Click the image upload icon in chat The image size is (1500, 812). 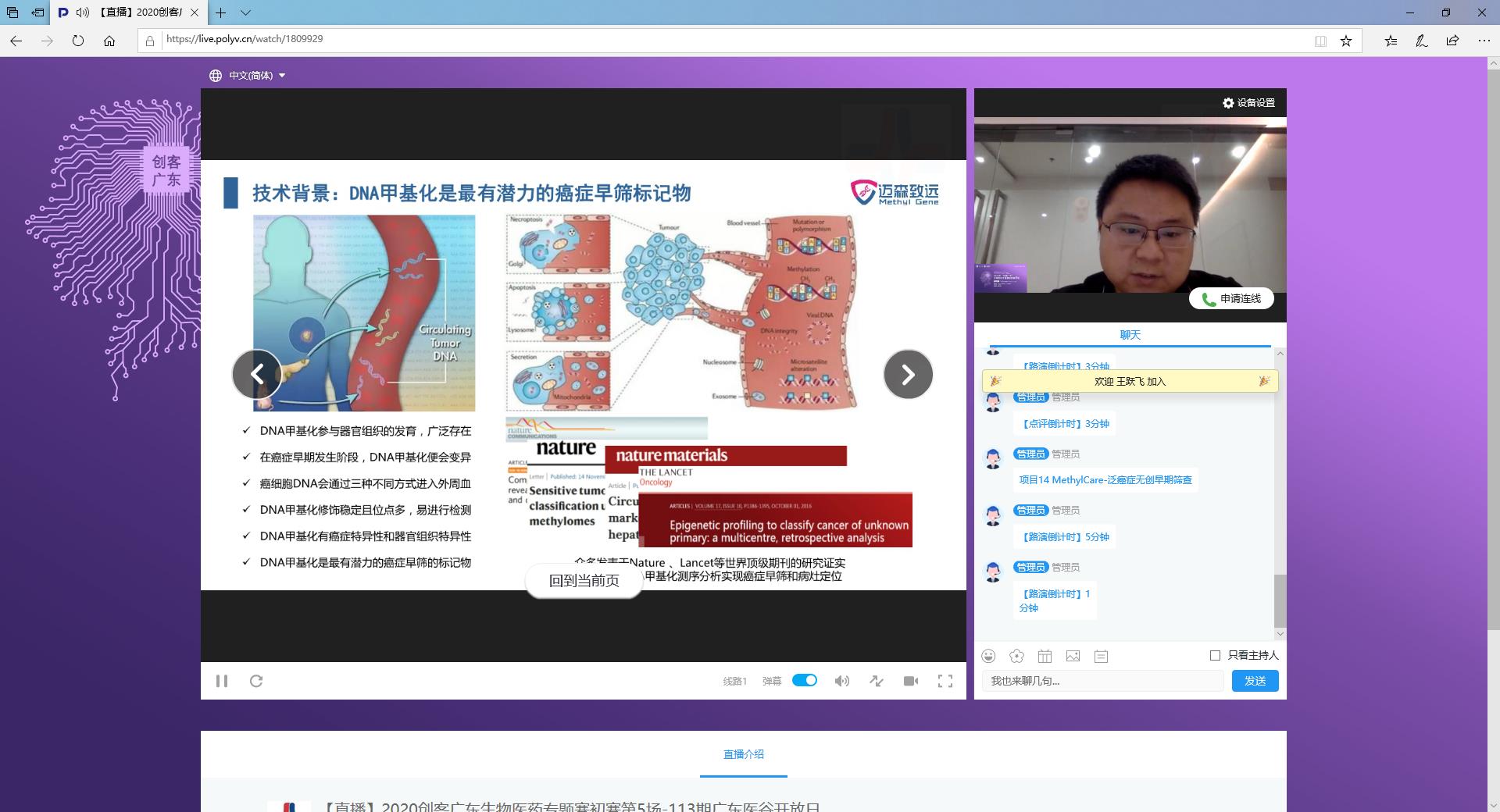pyautogui.click(x=1073, y=656)
